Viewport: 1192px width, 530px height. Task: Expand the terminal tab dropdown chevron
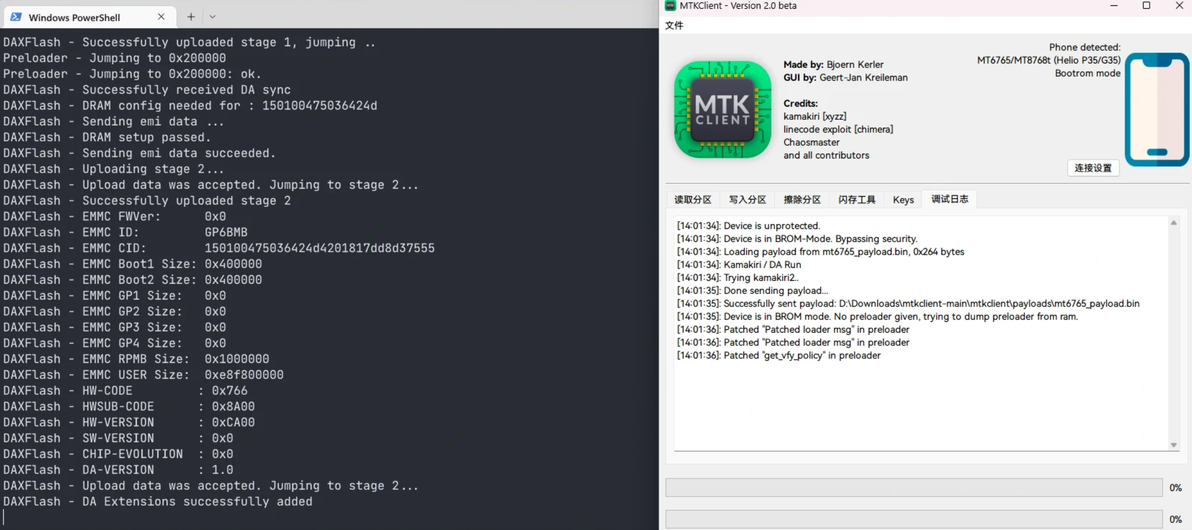pos(213,17)
